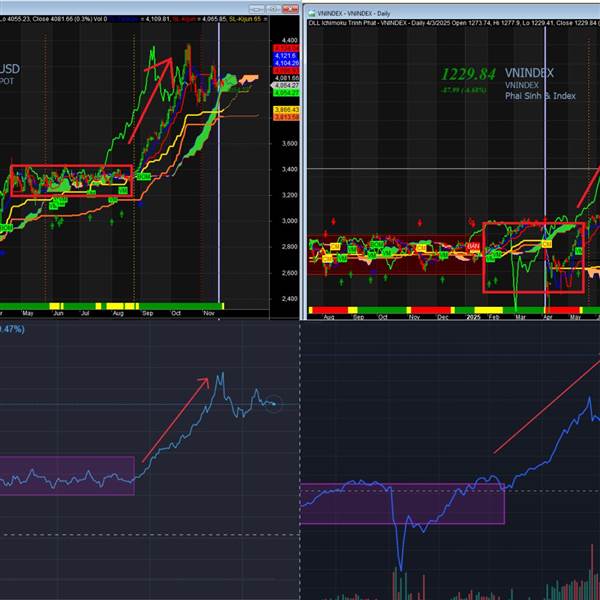The image size is (600, 600).
Task: Click the 'Phai Sinh & Index' label
Action: [x=540, y=96]
